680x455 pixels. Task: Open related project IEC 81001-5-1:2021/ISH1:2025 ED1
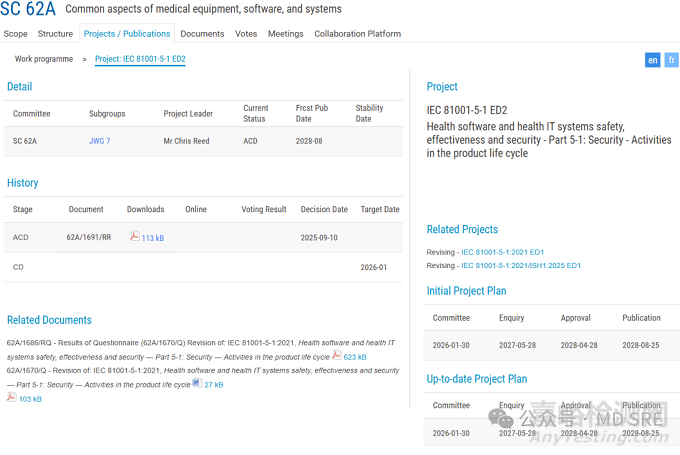click(x=520, y=266)
